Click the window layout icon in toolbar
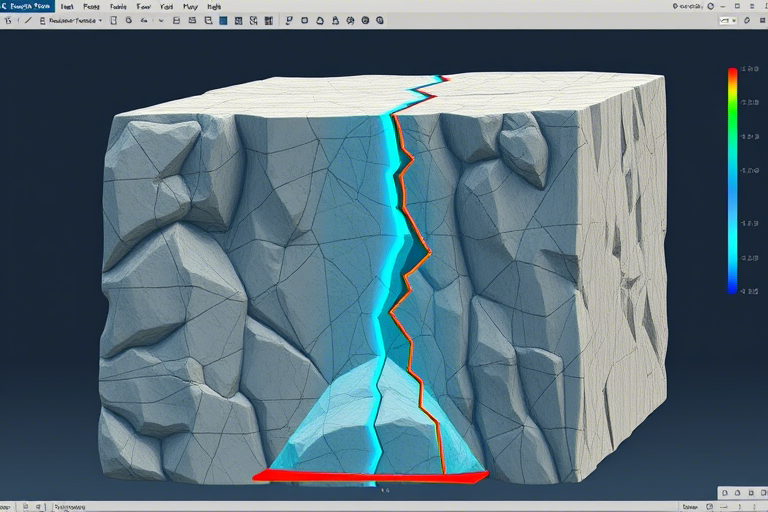Screen dimensions: 768x512 pos(208,21)
